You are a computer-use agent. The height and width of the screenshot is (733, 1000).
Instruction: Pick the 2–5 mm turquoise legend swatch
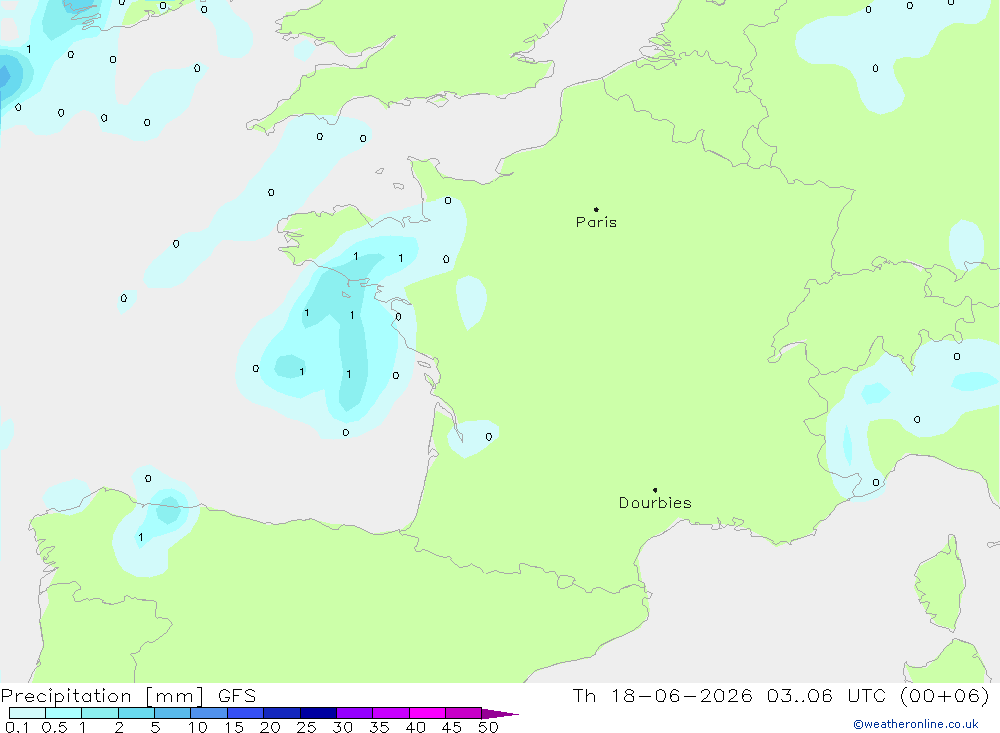point(136,713)
